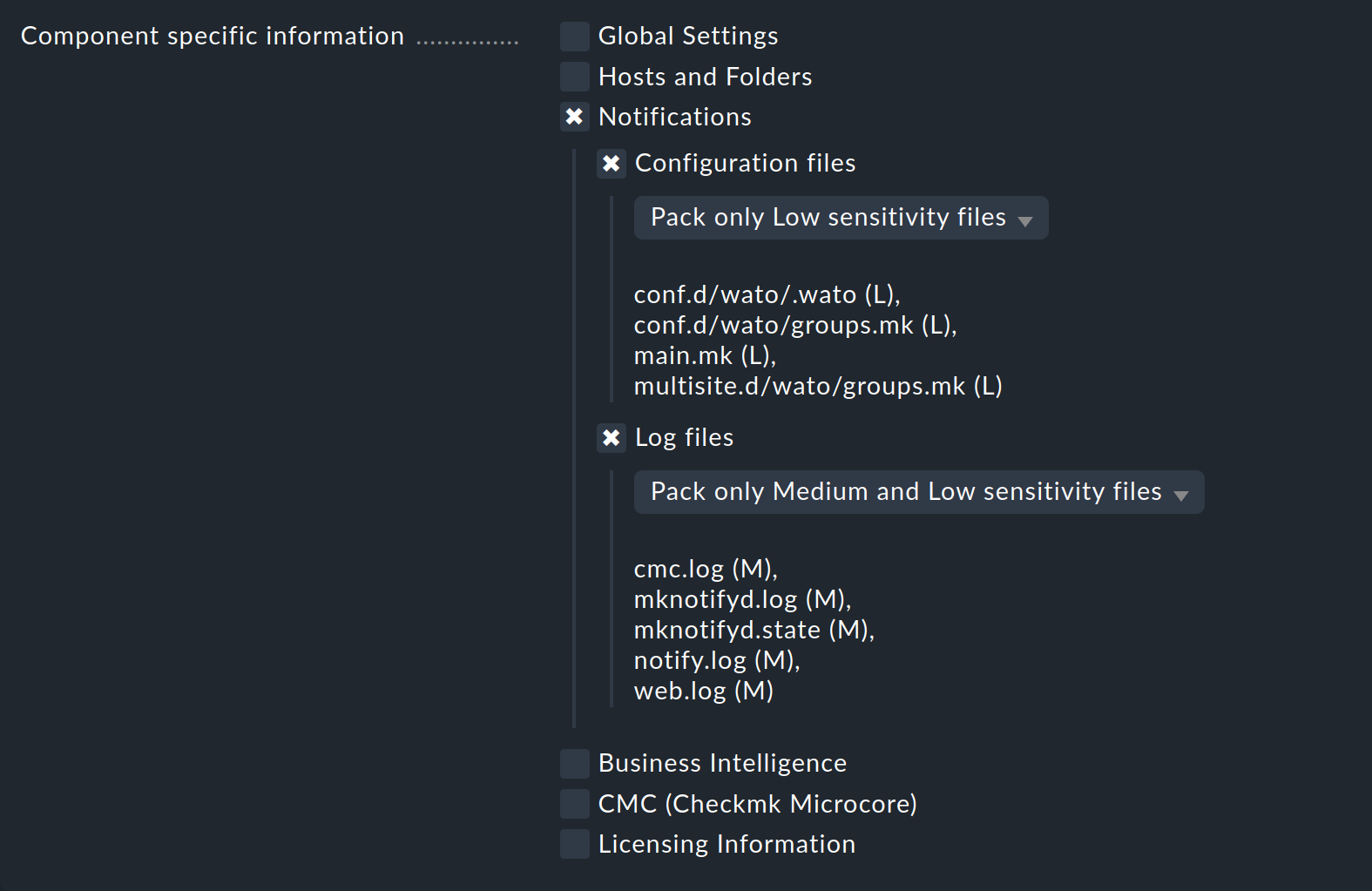Viewport: 1372px width, 891px height.
Task: Tick the CMC (Checkmk Microcore) checkbox
Action: click(x=574, y=804)
